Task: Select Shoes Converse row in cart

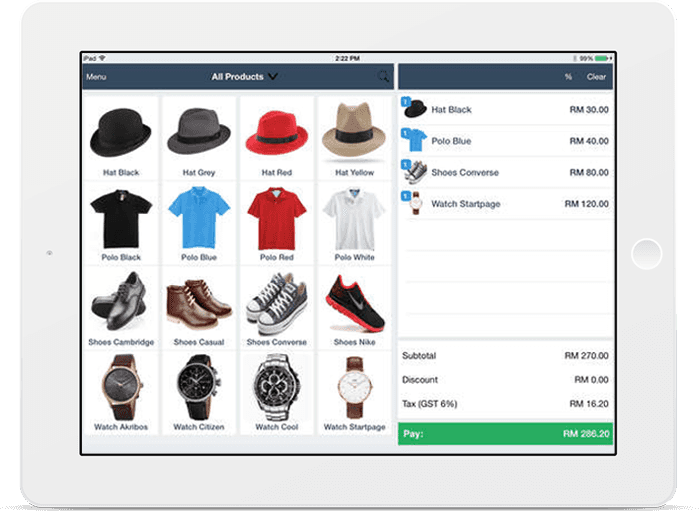Action: [x=505, y=172]
